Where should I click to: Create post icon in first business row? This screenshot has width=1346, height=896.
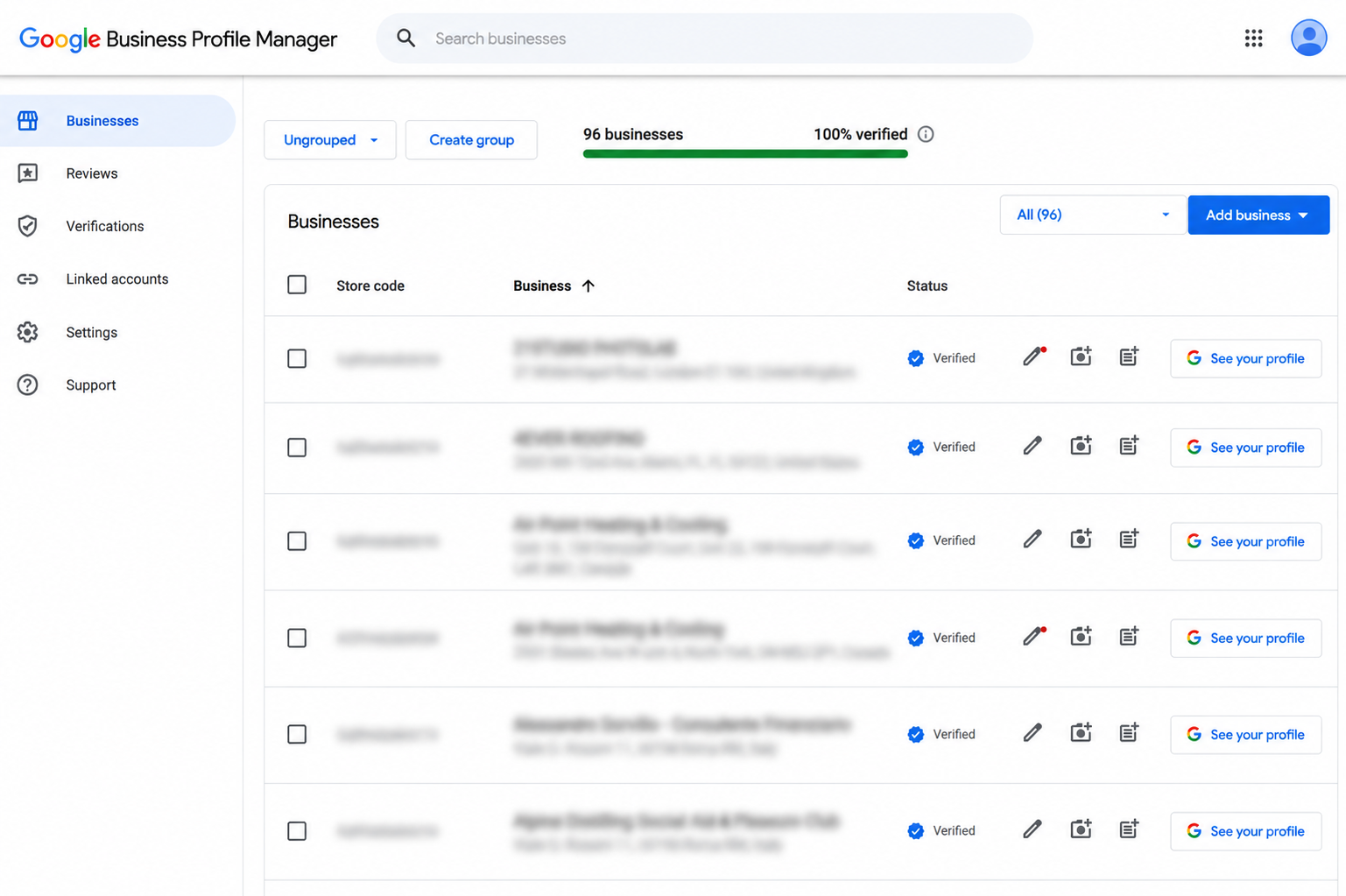(1129, 357)
